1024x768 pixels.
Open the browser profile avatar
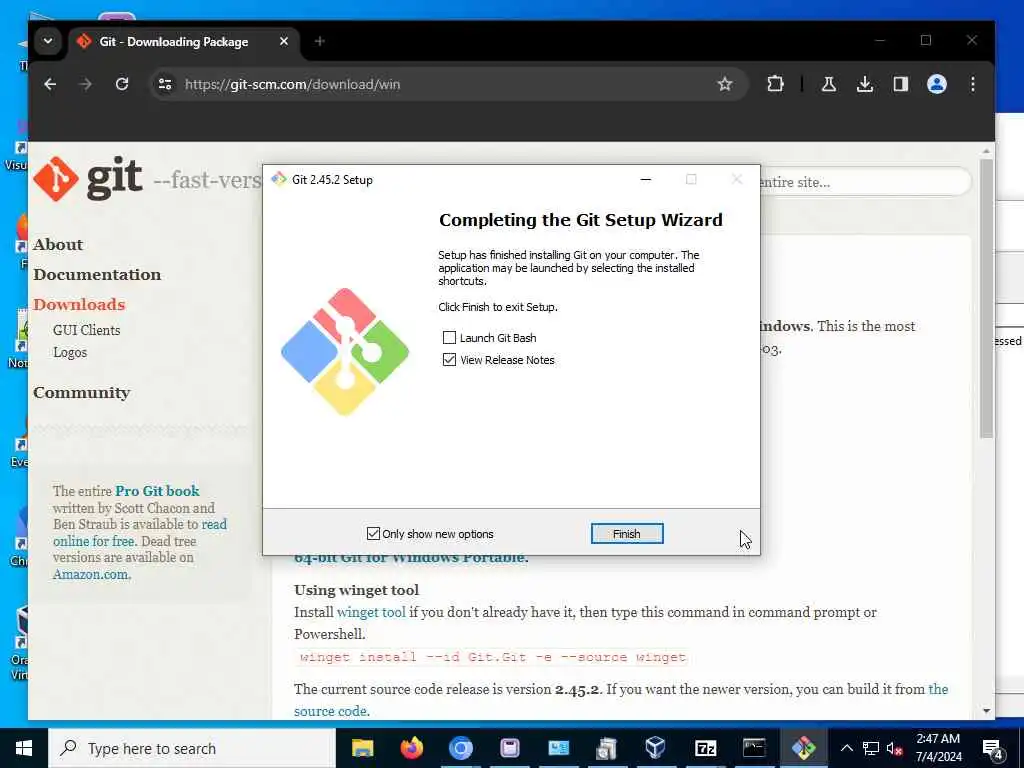[936, 84]
